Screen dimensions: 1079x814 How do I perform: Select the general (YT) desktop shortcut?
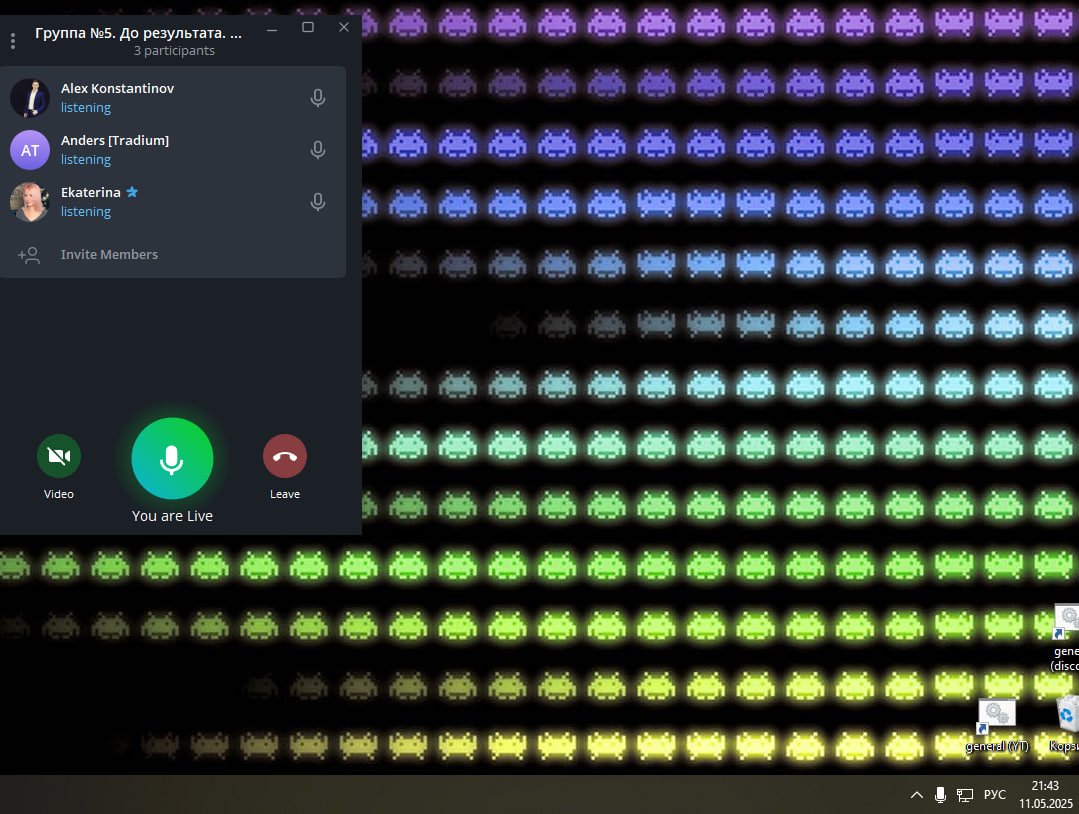click(x=997, y=726)
